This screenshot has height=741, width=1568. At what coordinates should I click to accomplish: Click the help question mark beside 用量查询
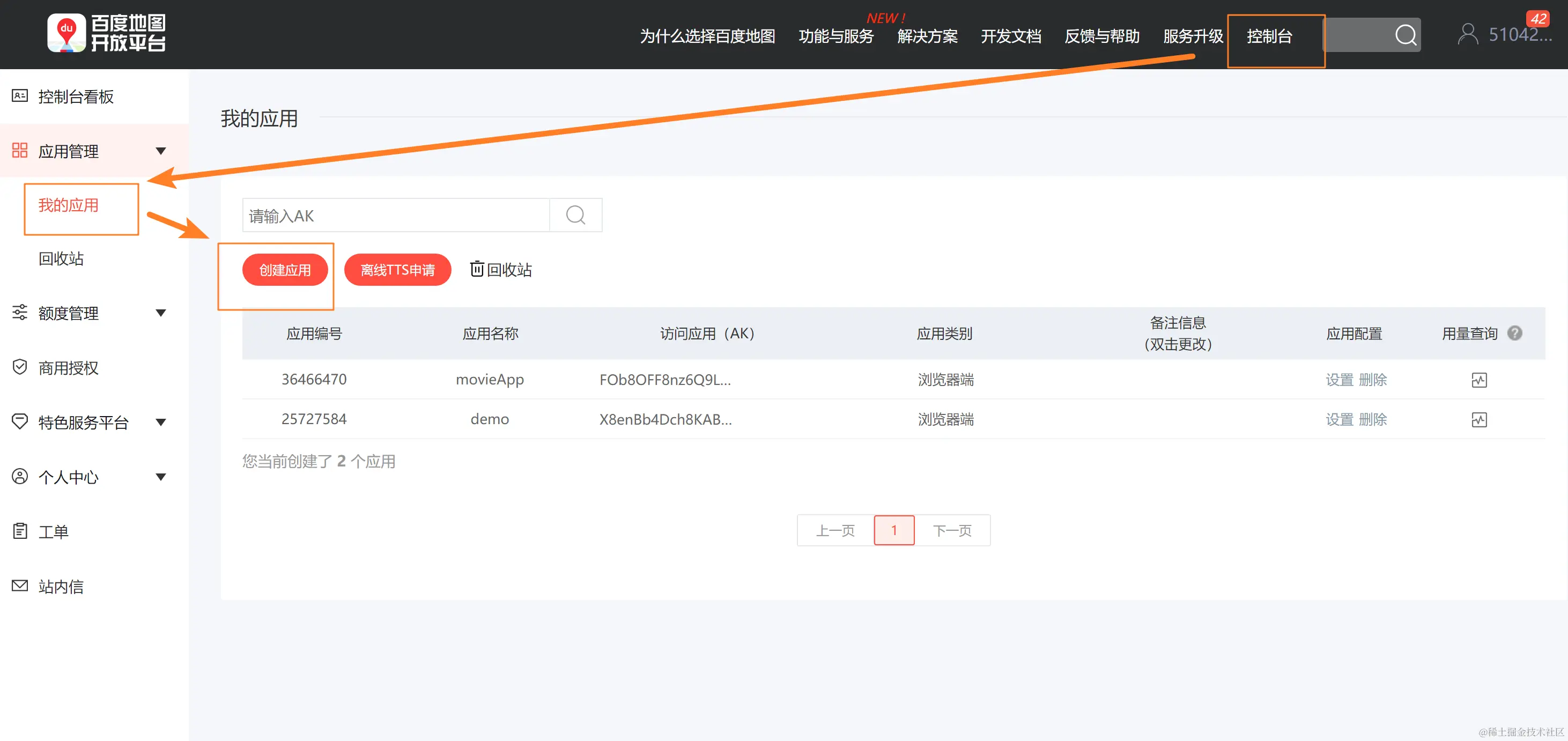(x=1514, y=333)
